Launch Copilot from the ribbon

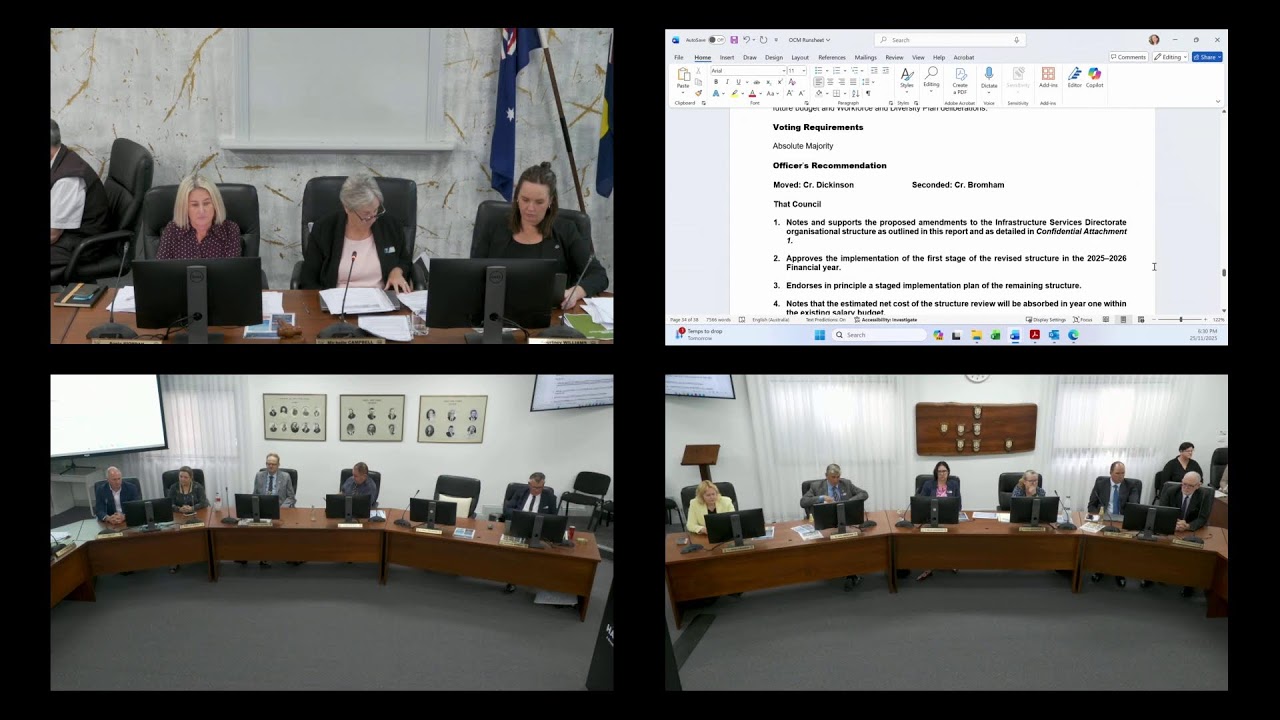pyautogui.click(x=1095, y=77)
